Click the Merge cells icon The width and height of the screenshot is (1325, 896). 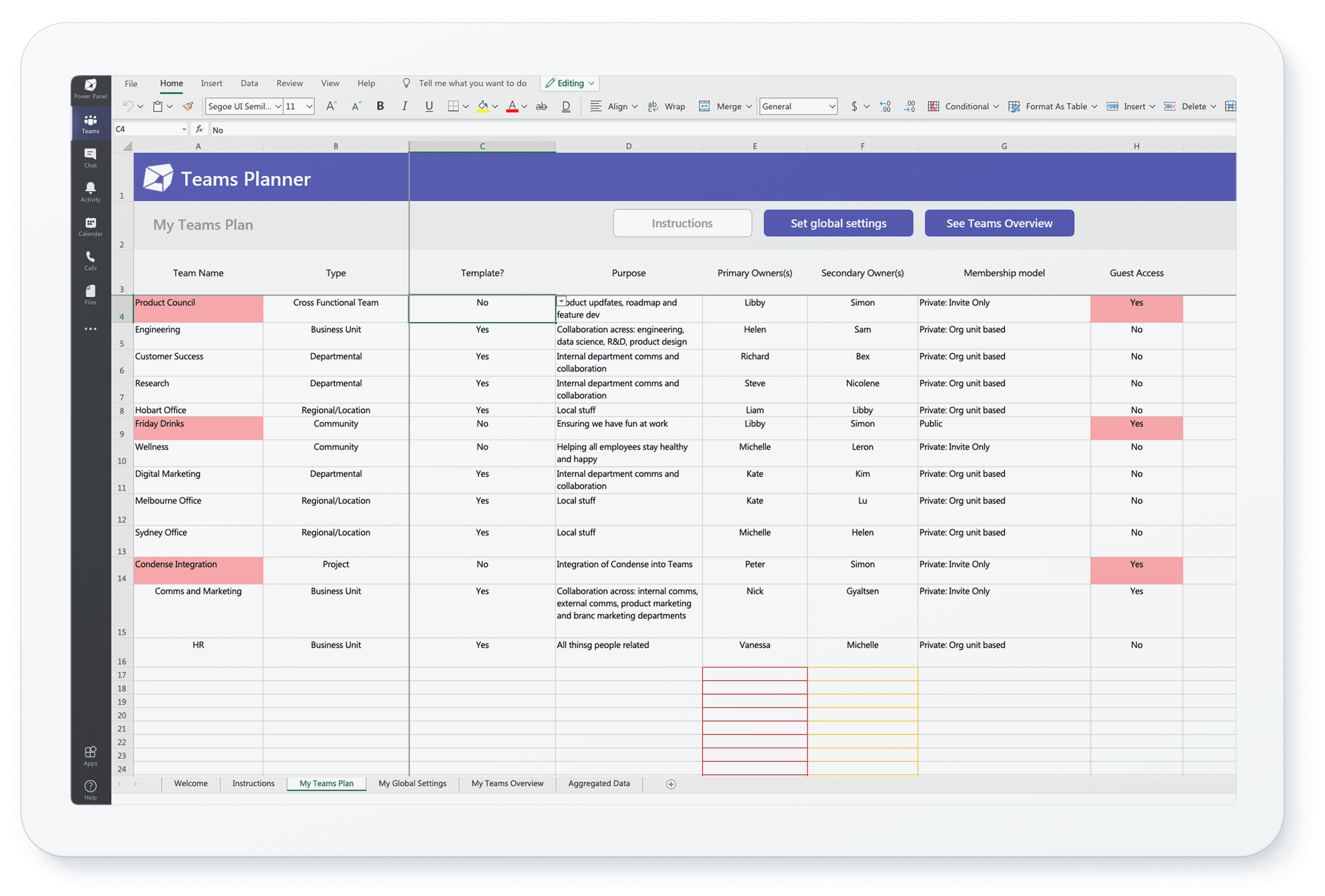click(x=704, y=106)
